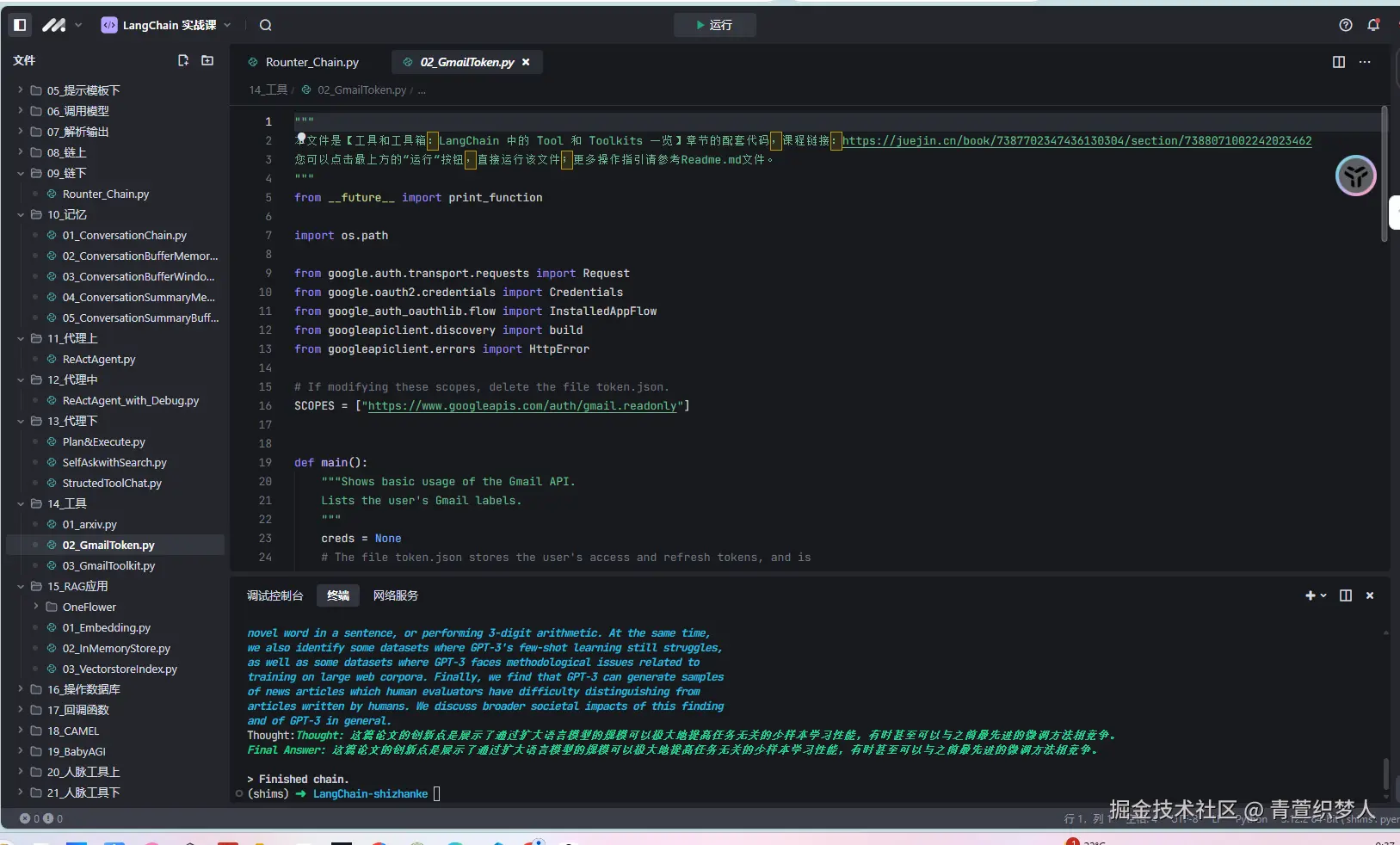1400x845 pixels.
Task: Open notifications bell icon
Action: click(x=1373, y=25)
